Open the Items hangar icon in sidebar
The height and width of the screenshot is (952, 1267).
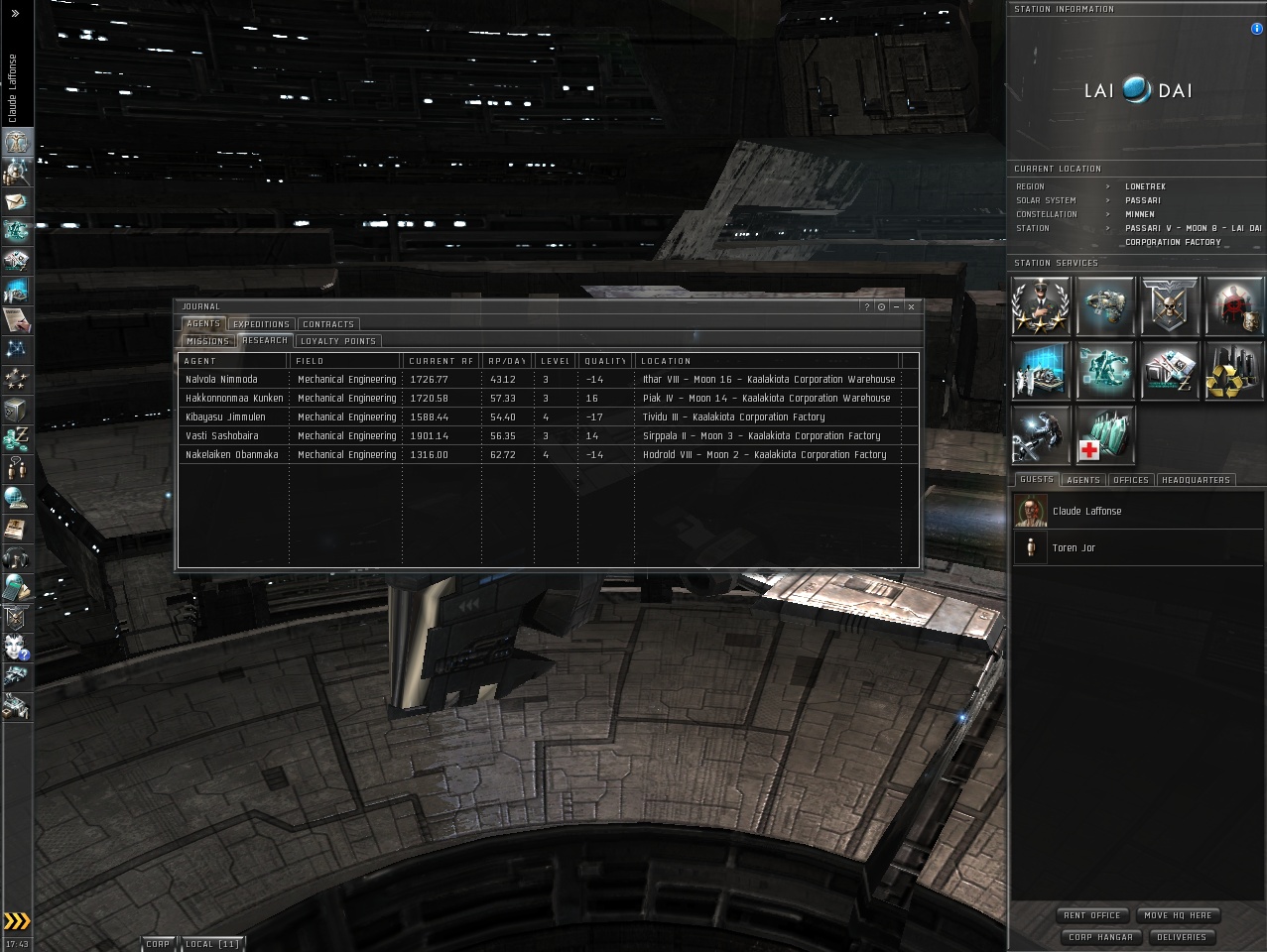(17, 707)
